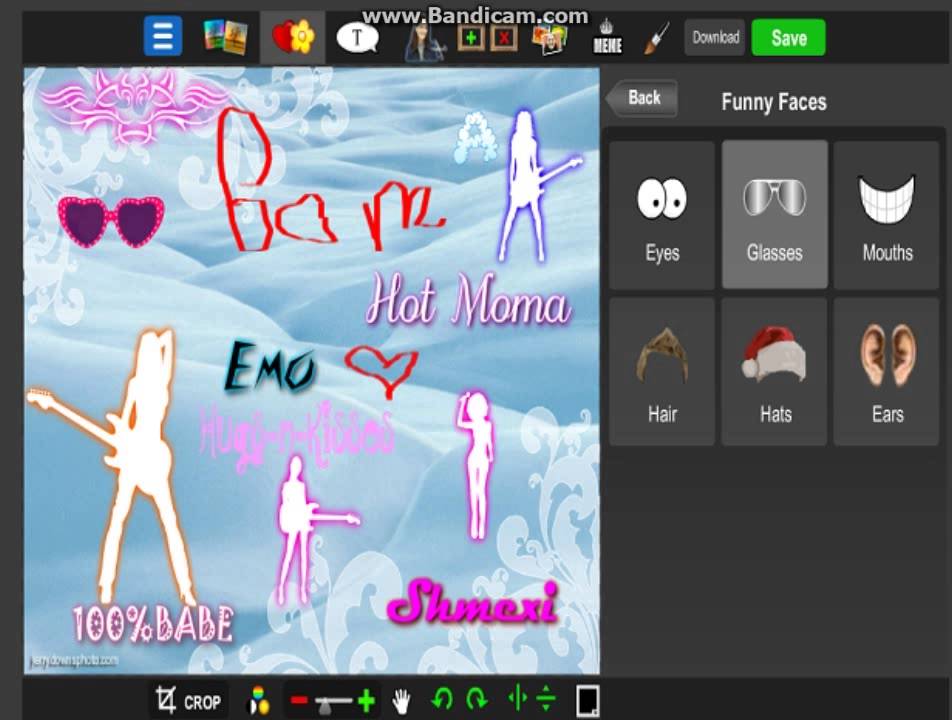Select the '100%BABE' text sticker
Viewport: 952px width, 720px height.
152,624
